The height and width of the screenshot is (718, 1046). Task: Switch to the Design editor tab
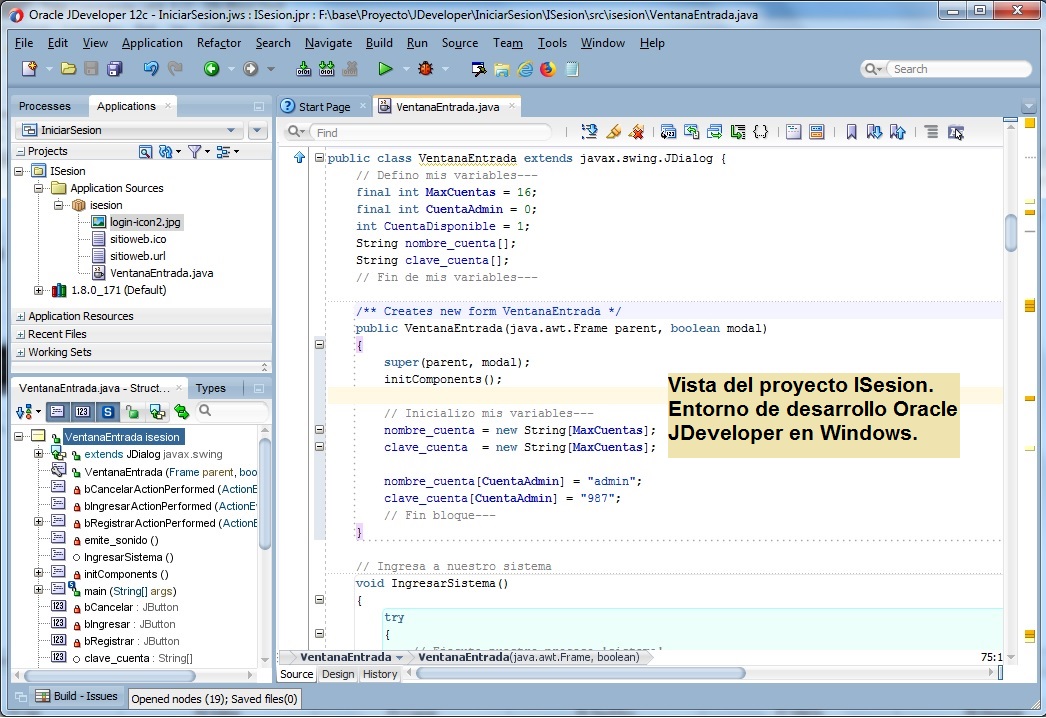338,674
